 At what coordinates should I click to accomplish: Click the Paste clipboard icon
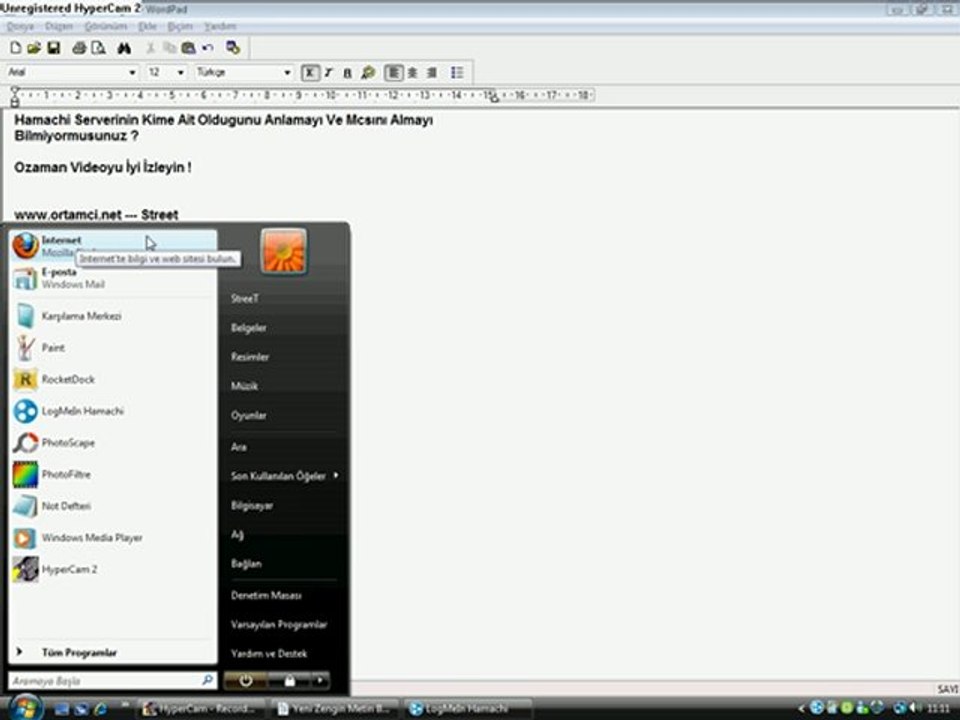point(189,48)
